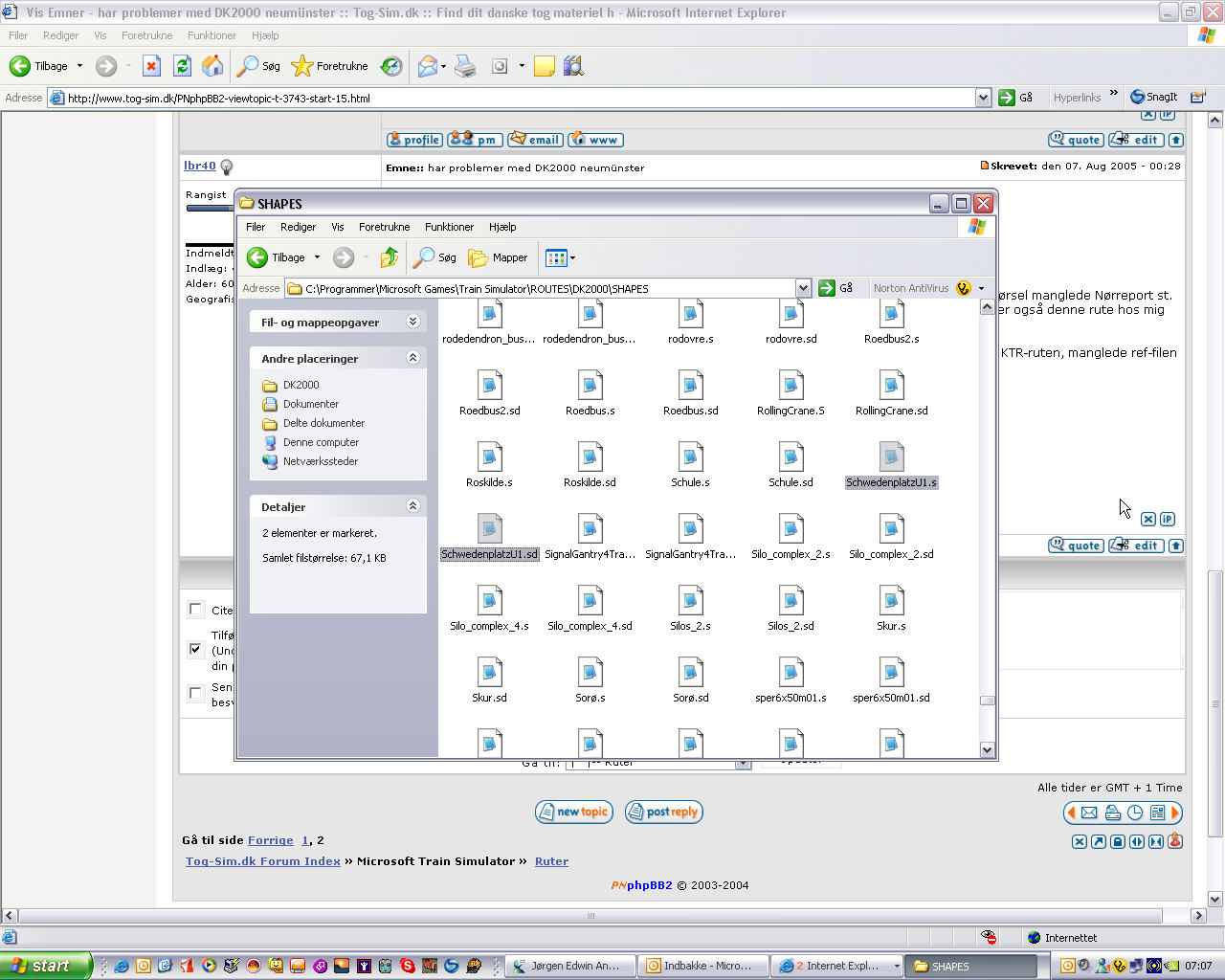
Task: Open the Norton AntiVirus dropdown arrow
Action: click(x=981, y=288)
